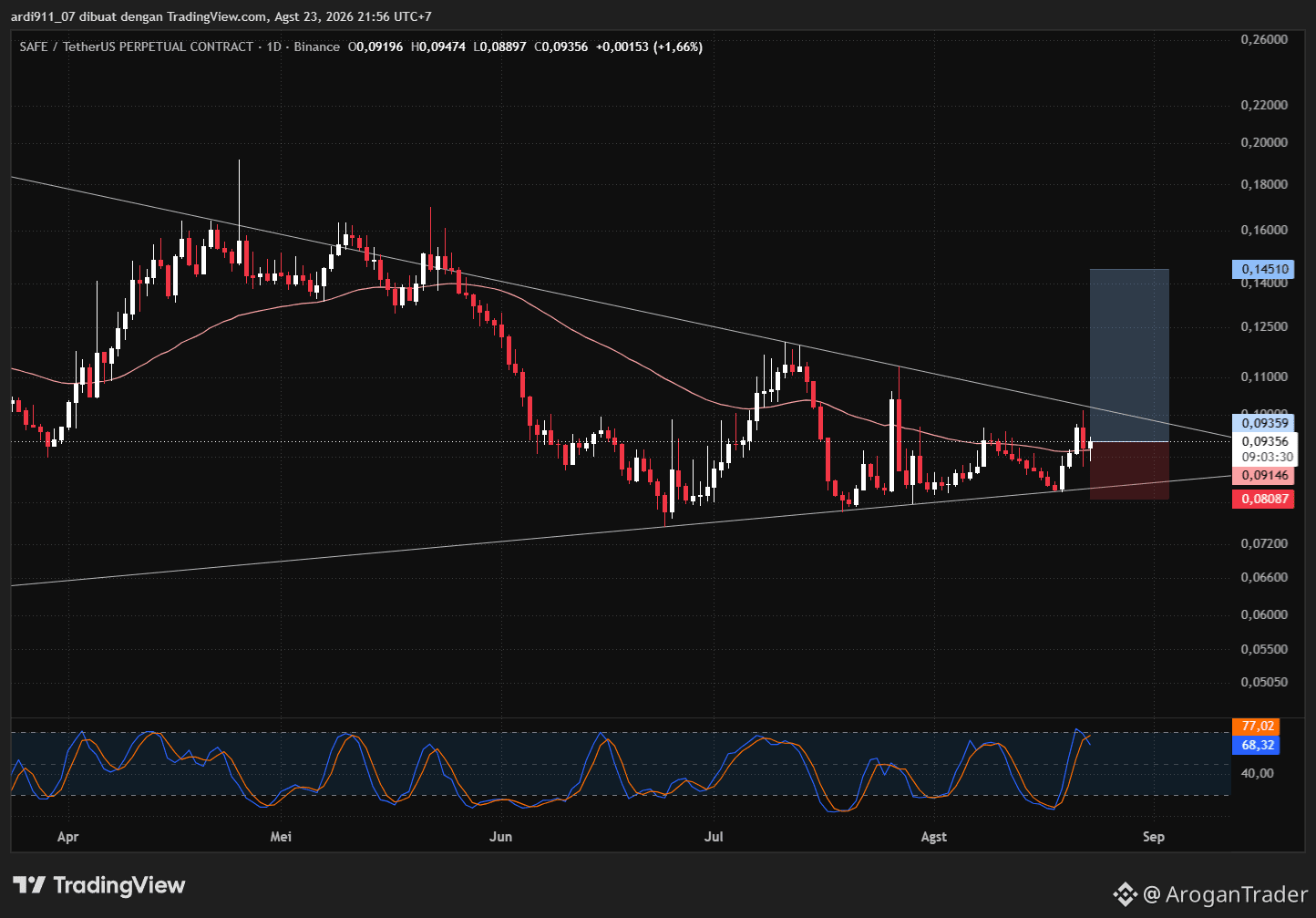Viewport: 1316px width, 918px height.
Task: Click the 0,07200 price scale label
Action: coord(1264,543)
